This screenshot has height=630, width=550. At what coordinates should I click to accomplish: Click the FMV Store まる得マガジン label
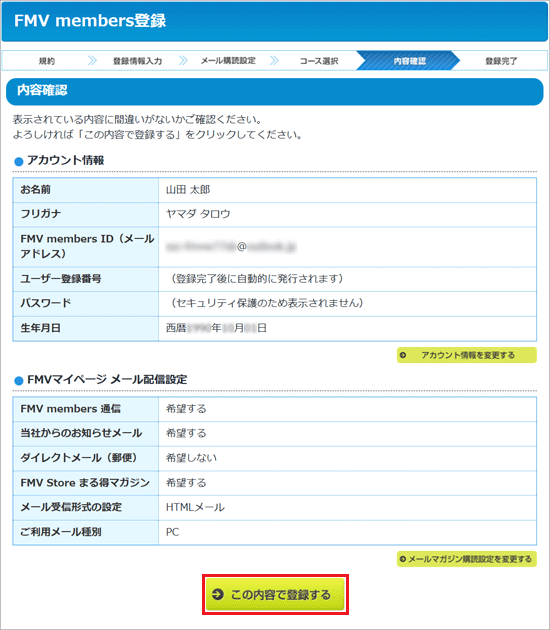coord(85,483)
